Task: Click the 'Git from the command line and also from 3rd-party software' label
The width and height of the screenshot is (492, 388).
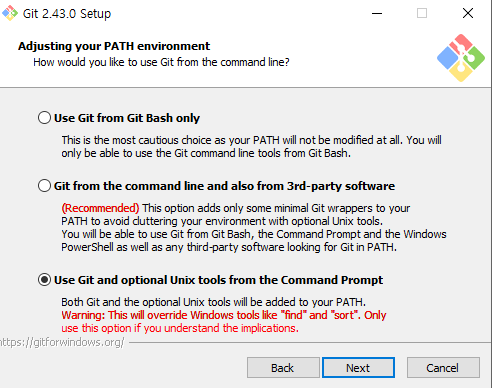Action: [x=224, y=186]
